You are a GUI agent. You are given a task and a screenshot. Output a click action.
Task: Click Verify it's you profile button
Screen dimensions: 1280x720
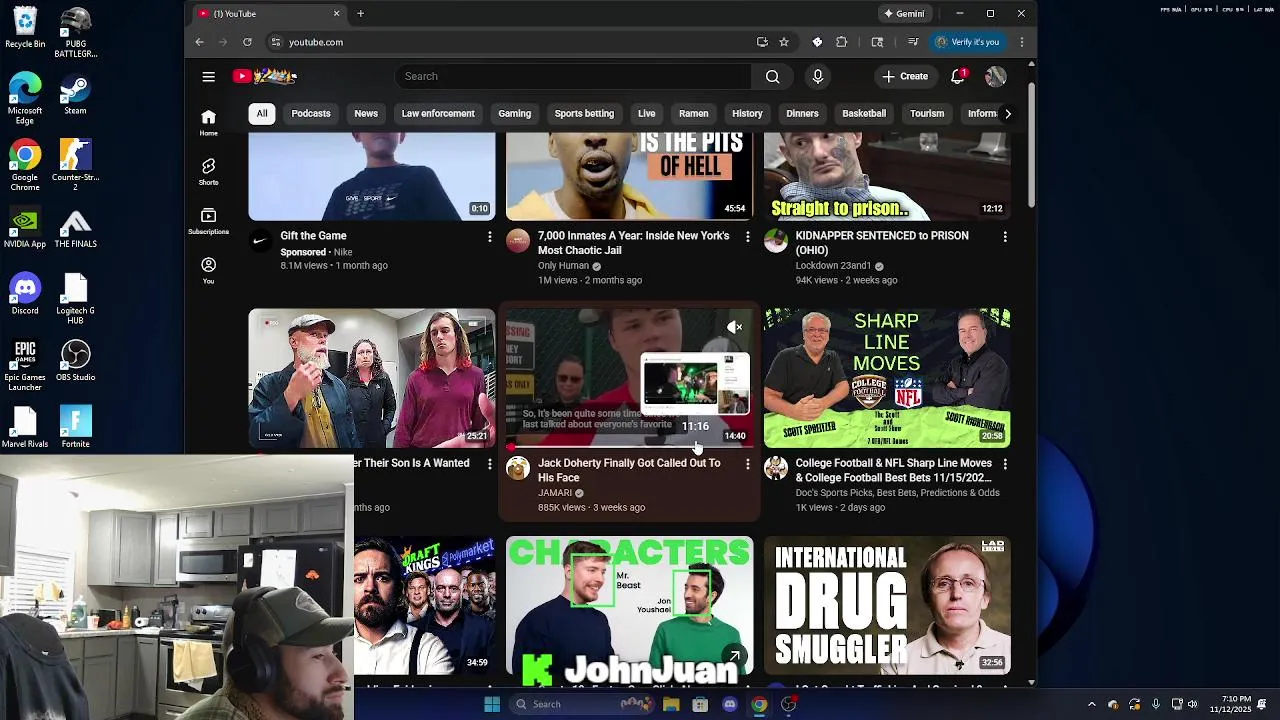967,42
